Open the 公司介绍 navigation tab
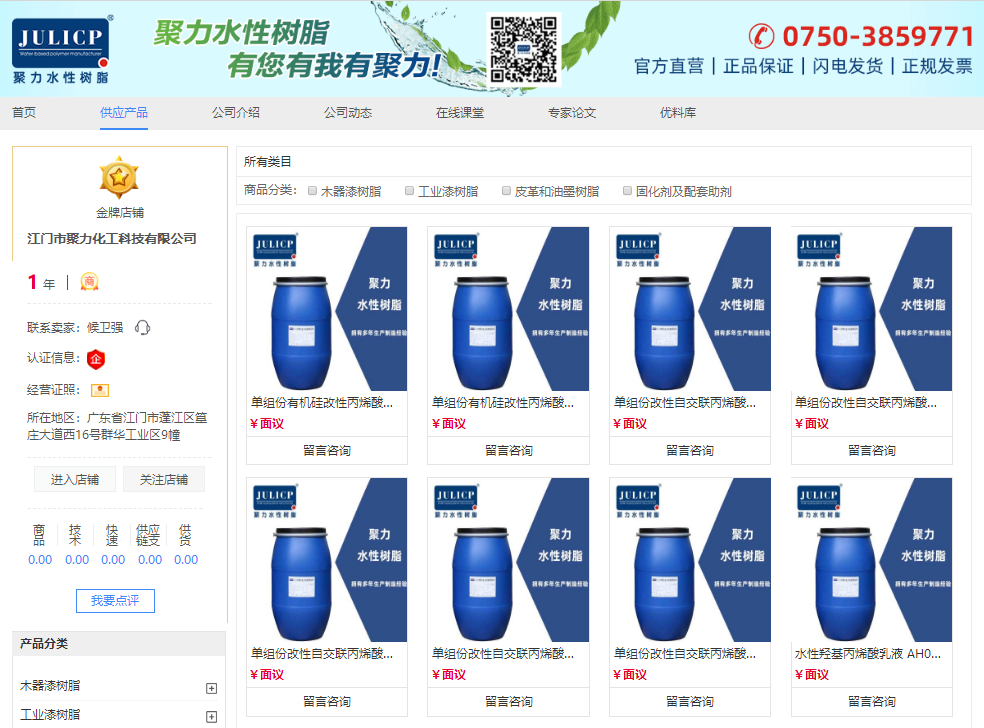The width and height of the screenshot is (984, 728). (x=235, y=113)
